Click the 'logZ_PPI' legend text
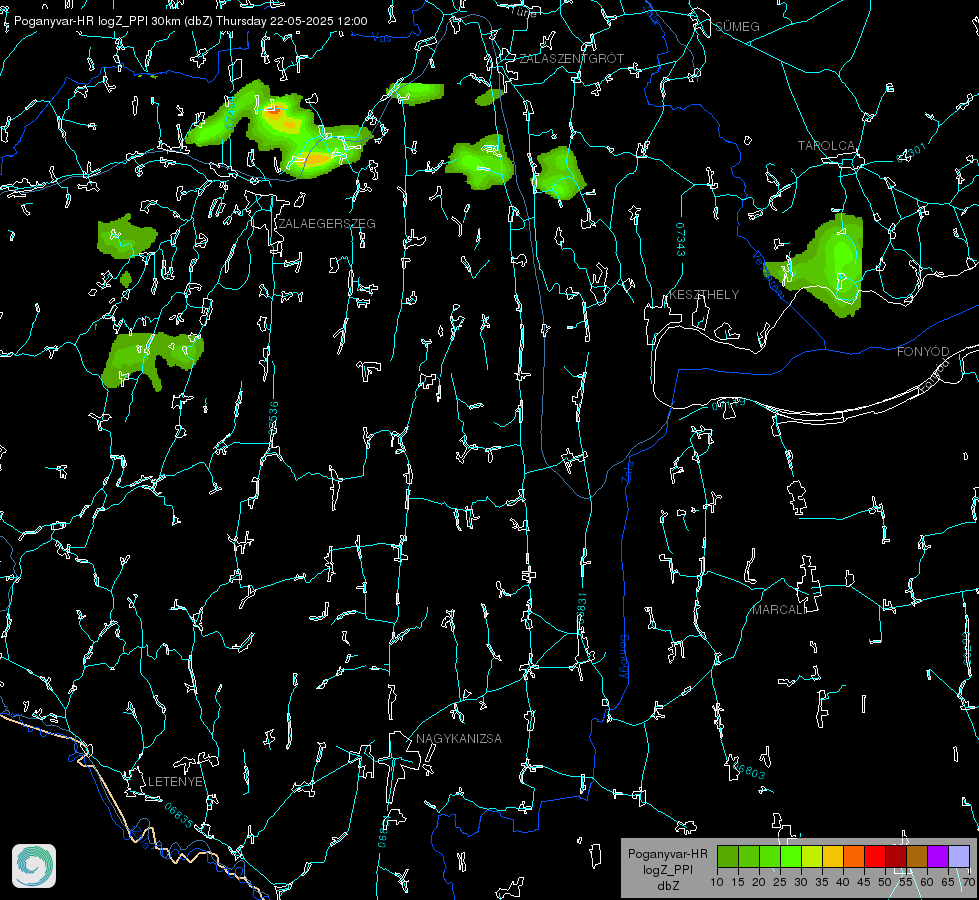 point(667,869)
